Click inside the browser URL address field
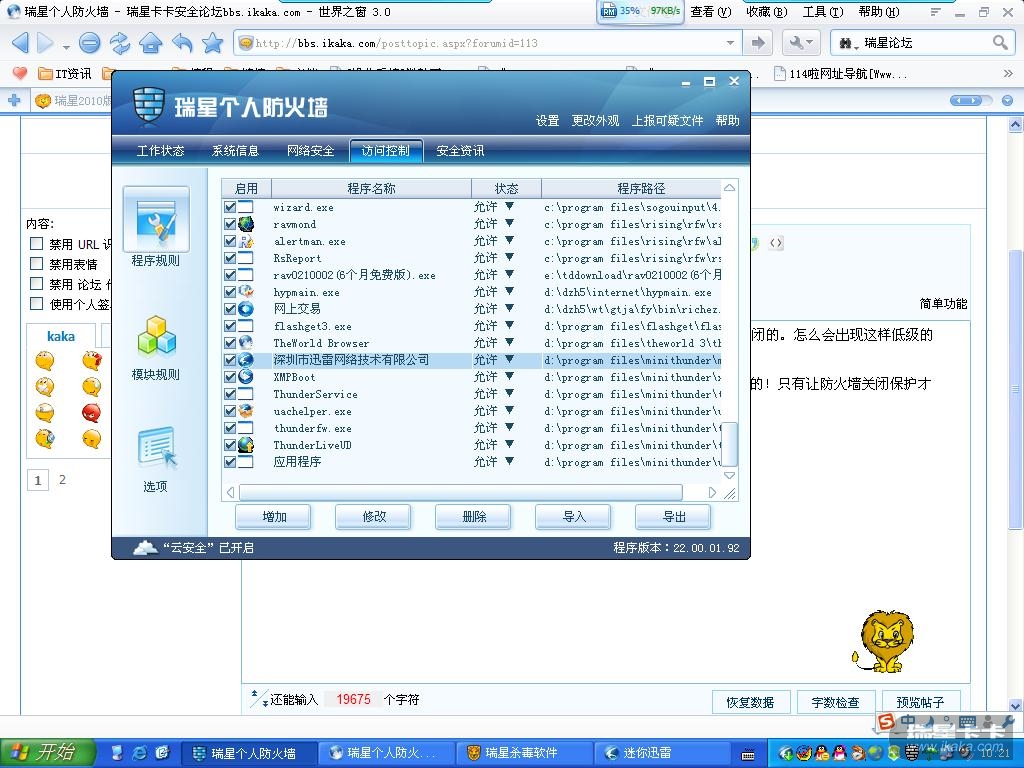The image size is (1024, 768). 487,43
